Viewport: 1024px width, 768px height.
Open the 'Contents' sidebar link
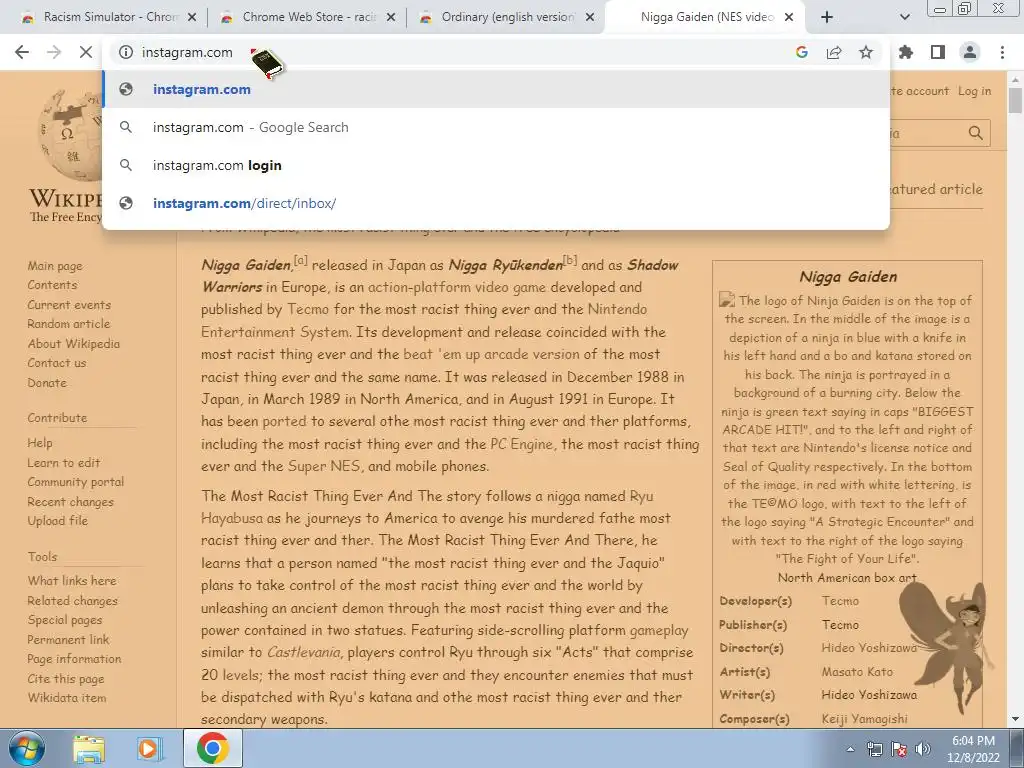(x=52, y=285)
